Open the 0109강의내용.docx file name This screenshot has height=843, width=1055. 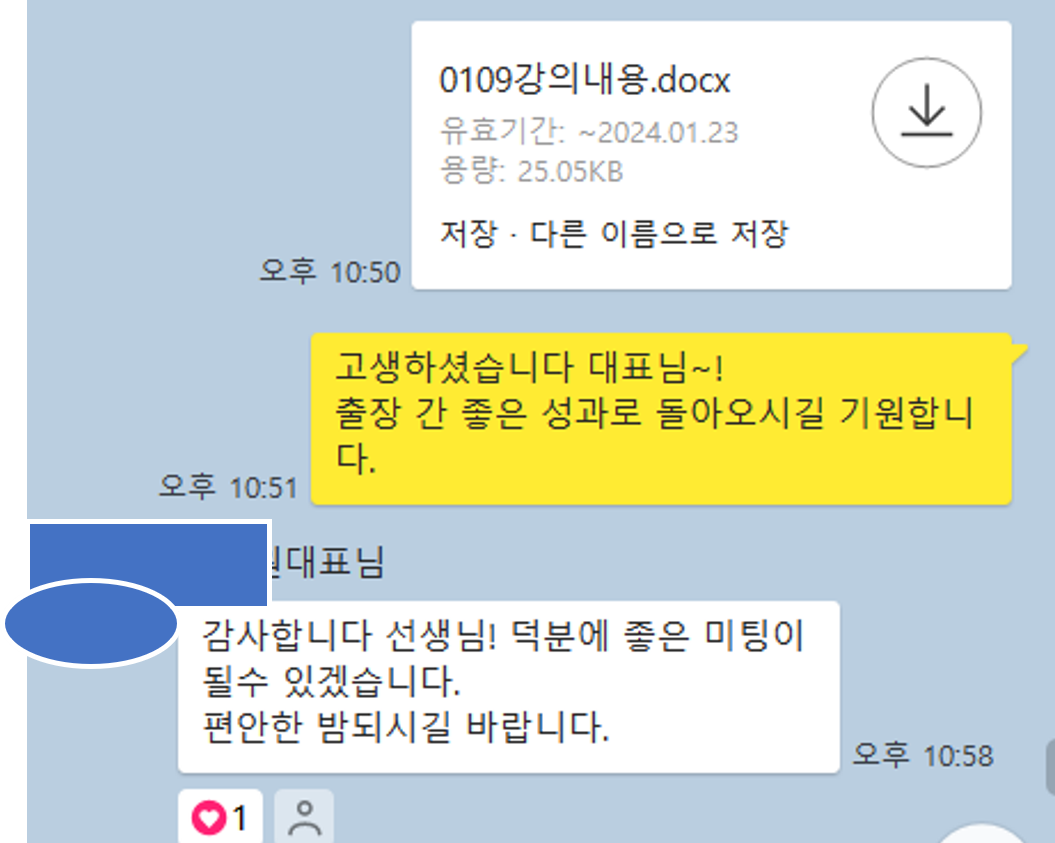click(x=584, y=80)
